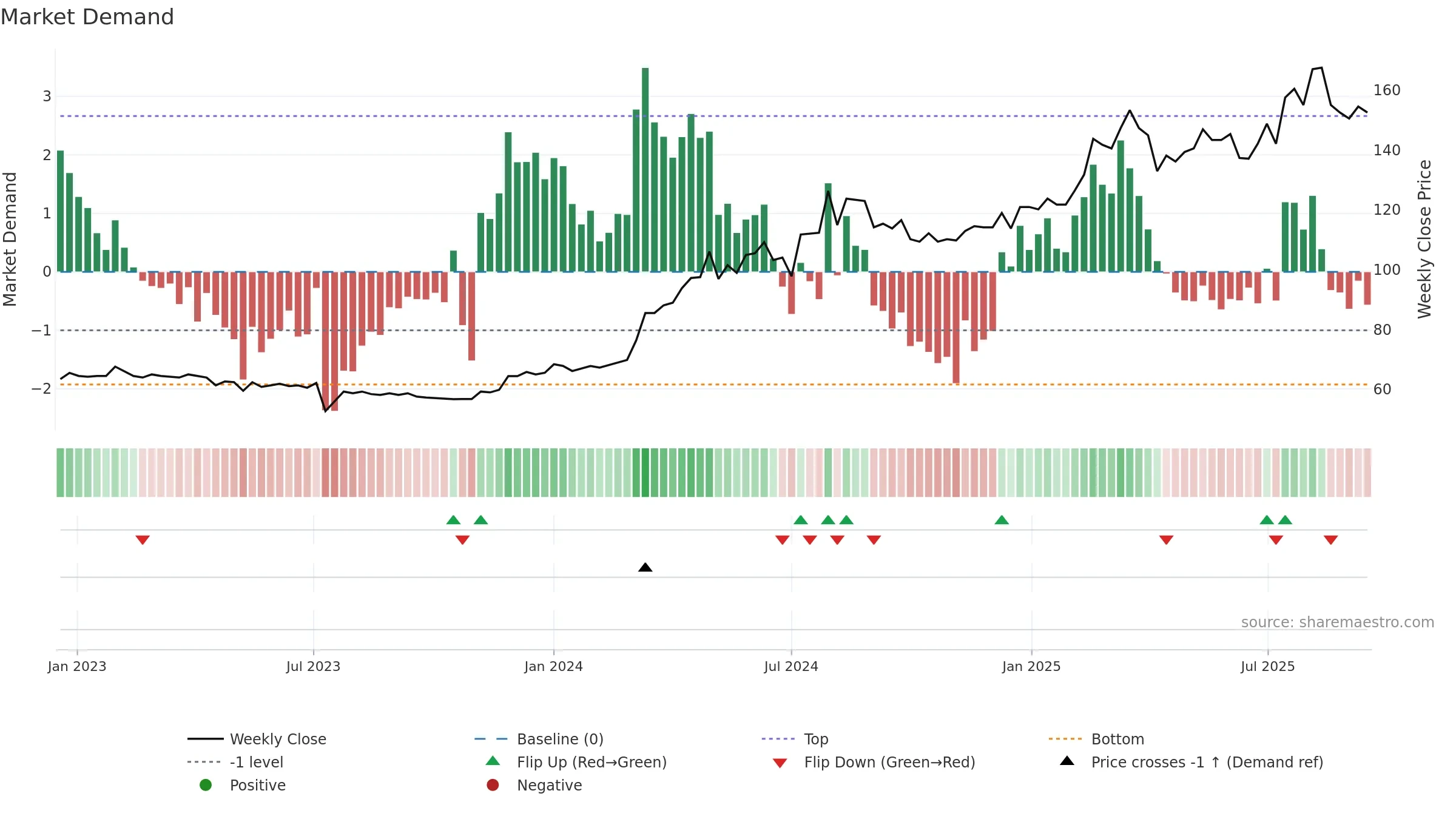The width and height of the screenshot is (1456, 819).
Task: Click the Jan 2025 x-axis label
Action: (x=1031, y=667)
